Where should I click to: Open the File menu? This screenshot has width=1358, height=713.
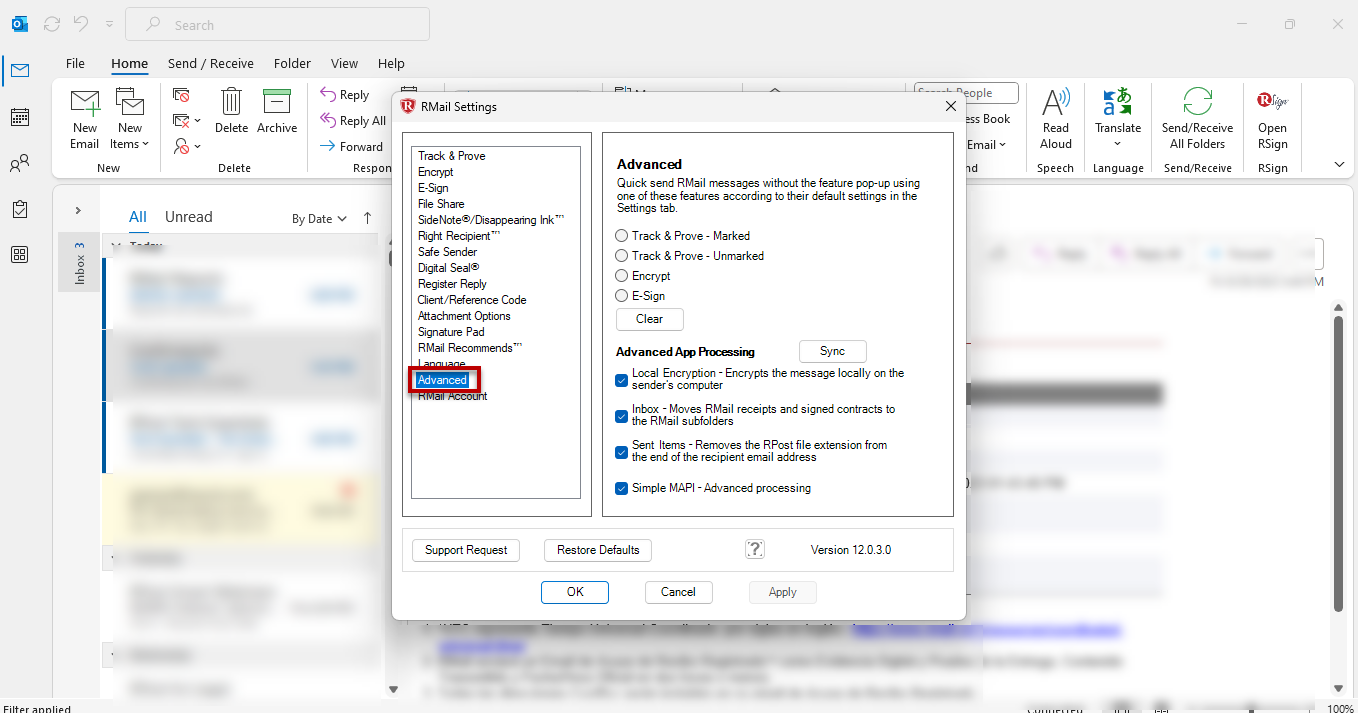coord(75,63)
